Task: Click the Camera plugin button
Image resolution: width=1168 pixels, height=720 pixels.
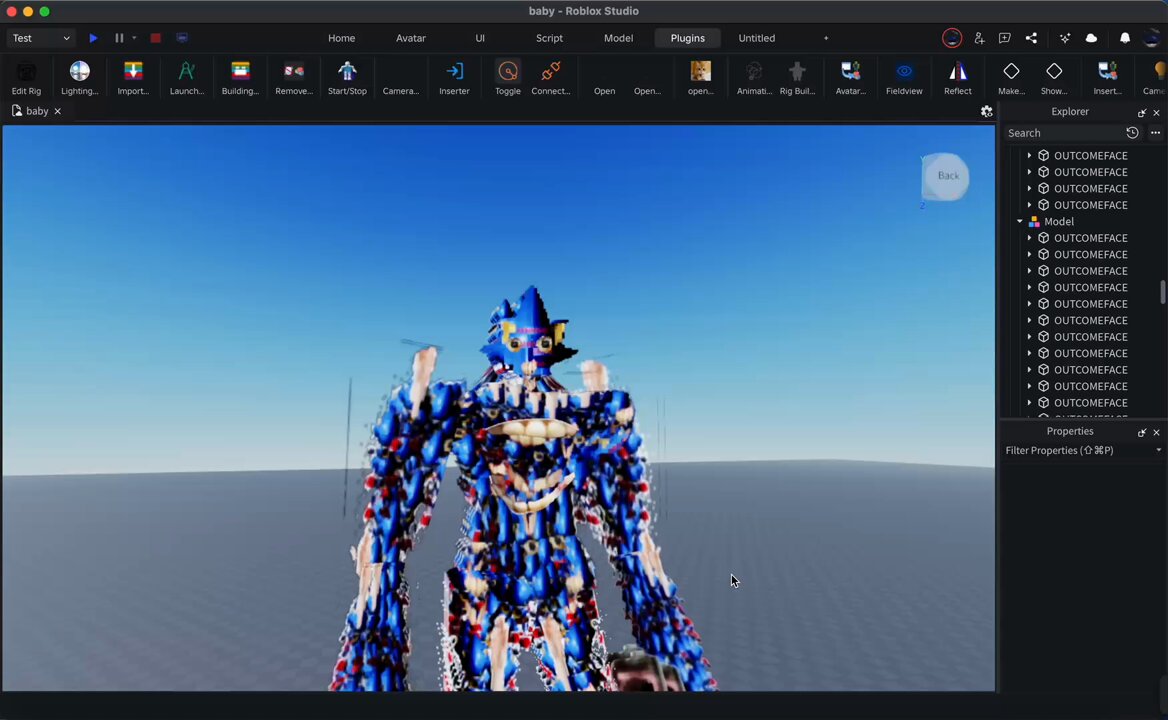Action: click(x=401, y=78)
